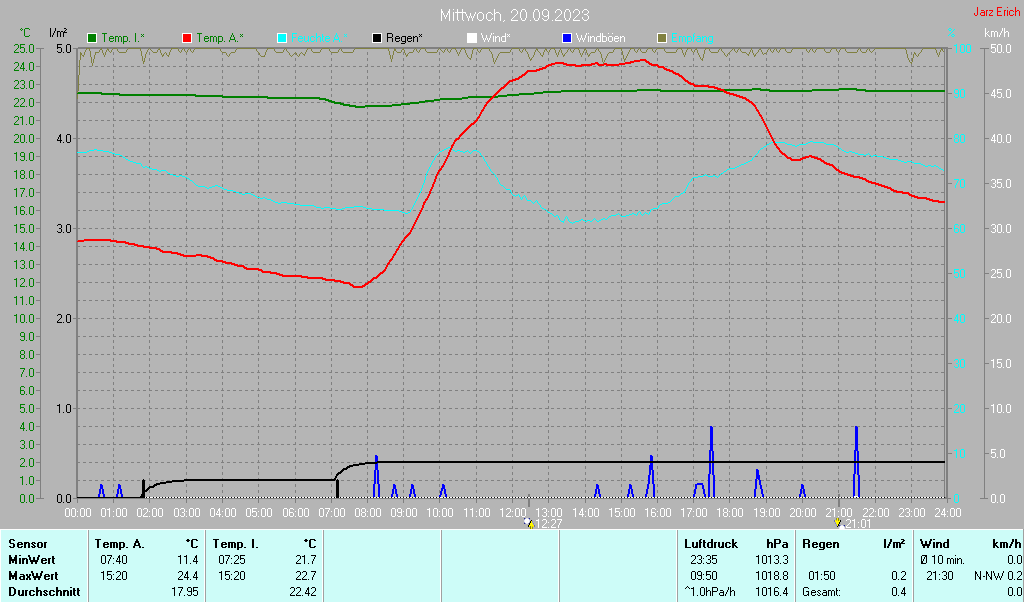The image size is (1024, 602).
Task: Click the 'Temp. A.' table column header
Action: [x=120, y=544]
